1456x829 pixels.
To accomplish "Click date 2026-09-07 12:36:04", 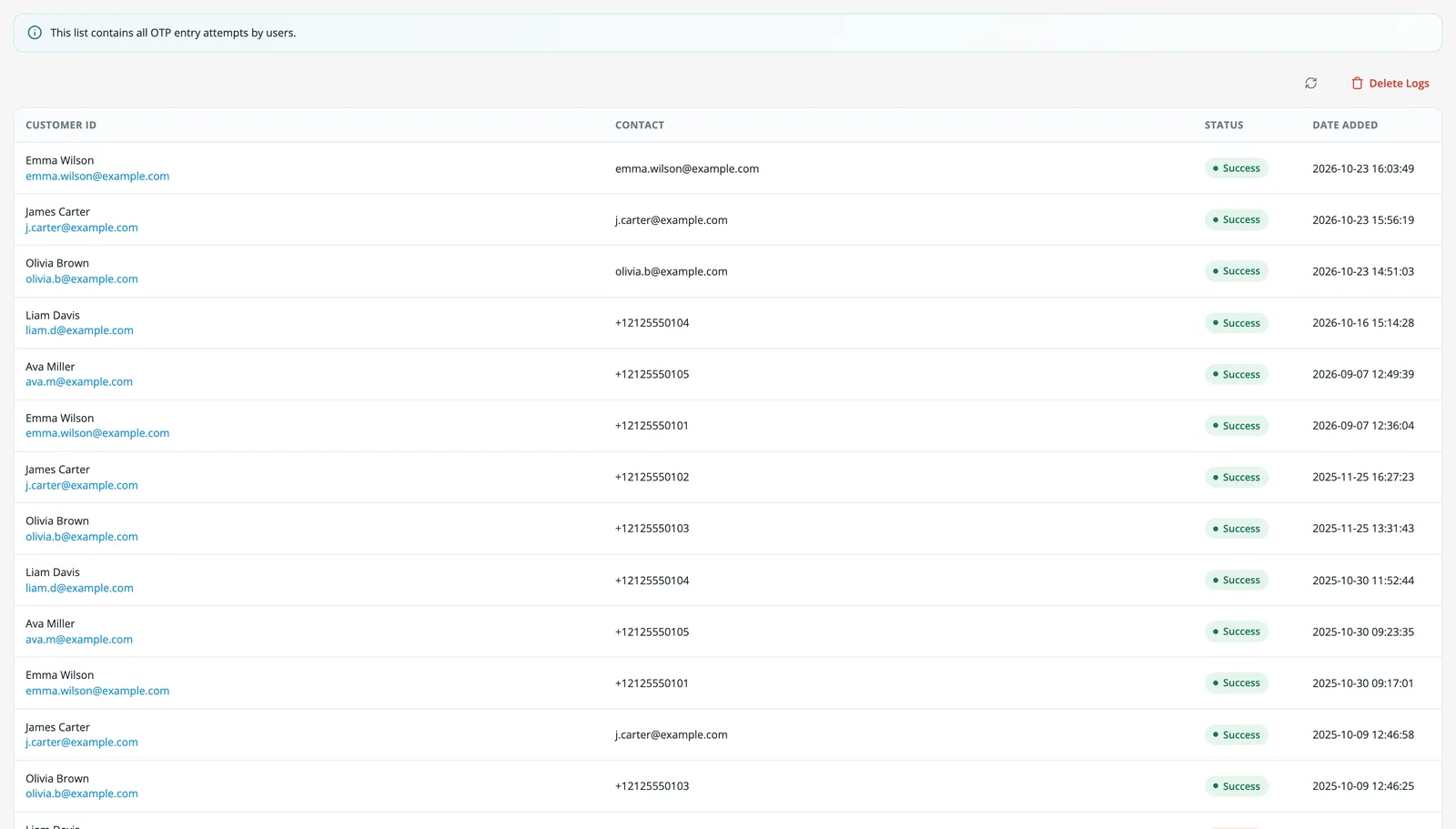I will click(1363, 426).
